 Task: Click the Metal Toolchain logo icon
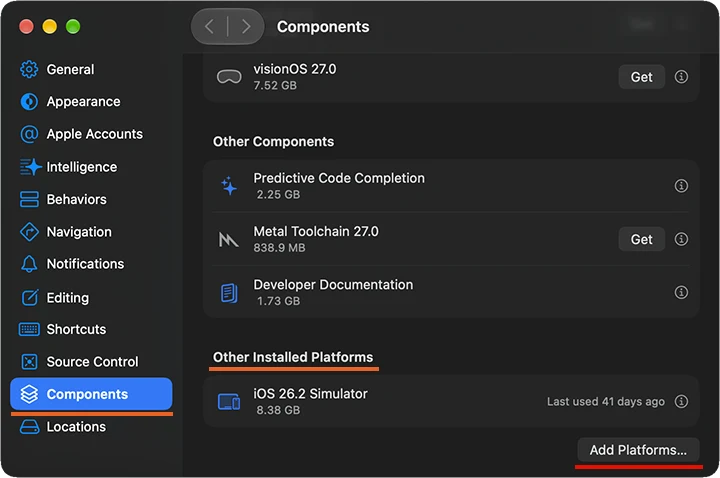pos(228,239)
